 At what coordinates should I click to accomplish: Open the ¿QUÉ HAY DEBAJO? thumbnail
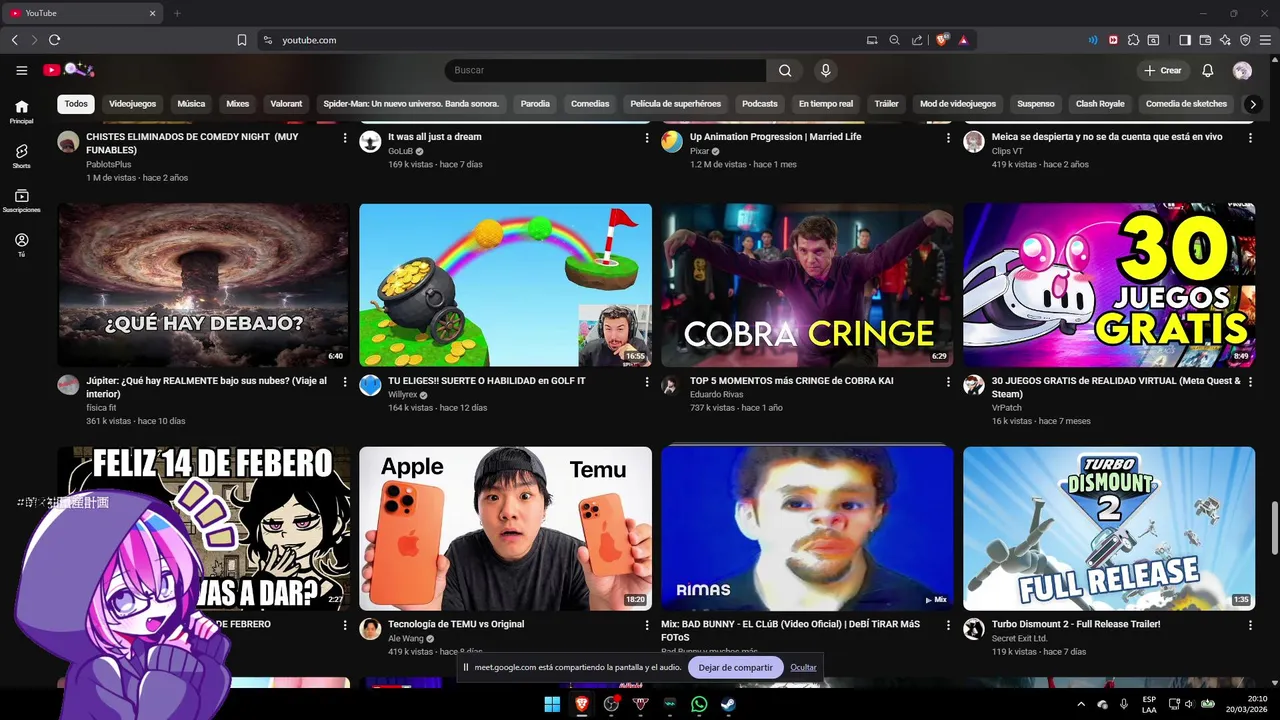(204, 285)
